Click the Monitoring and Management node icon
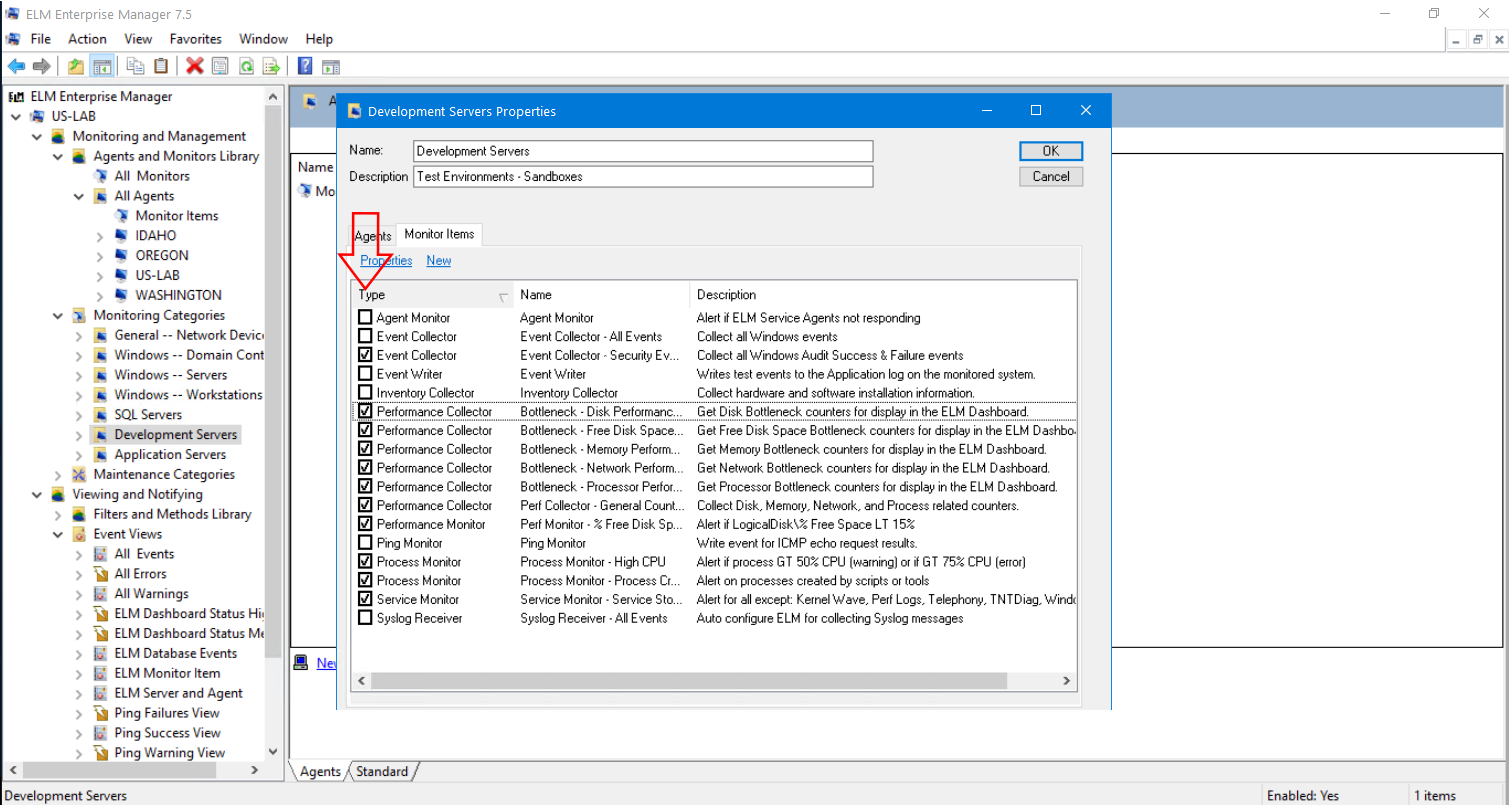The height and width of the screenshot is (807, 1509). [x=58, y=136]
